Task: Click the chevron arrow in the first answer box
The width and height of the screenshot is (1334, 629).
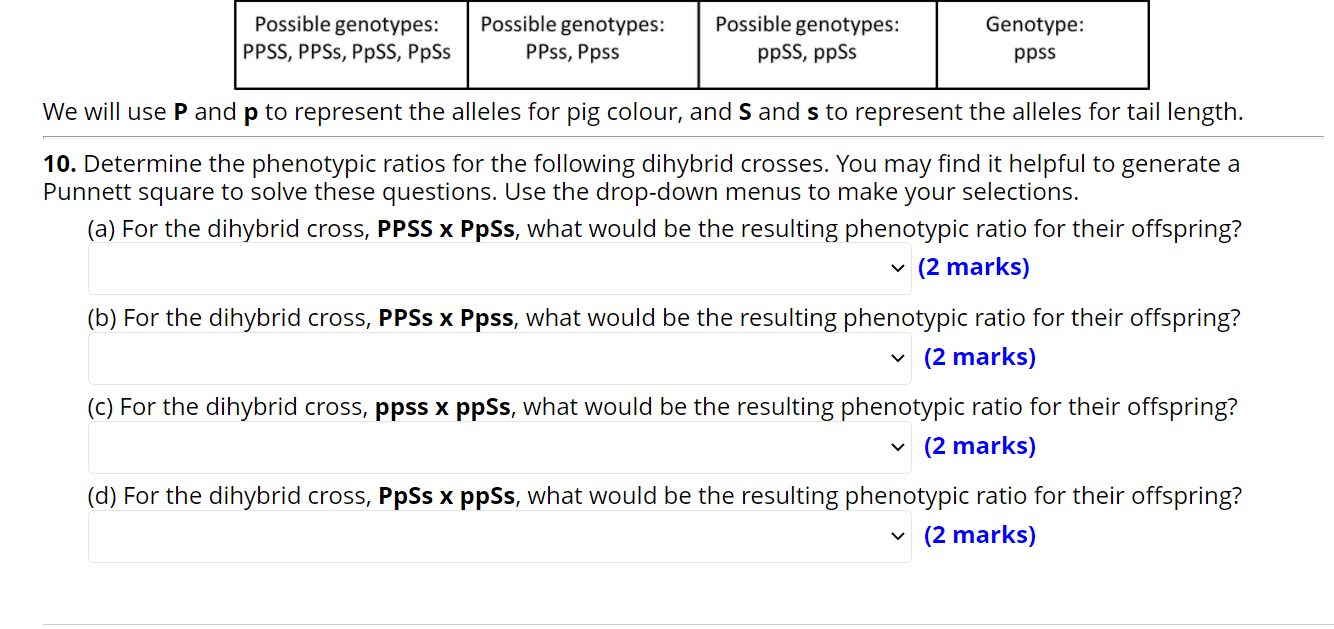Action: (898, 268)
